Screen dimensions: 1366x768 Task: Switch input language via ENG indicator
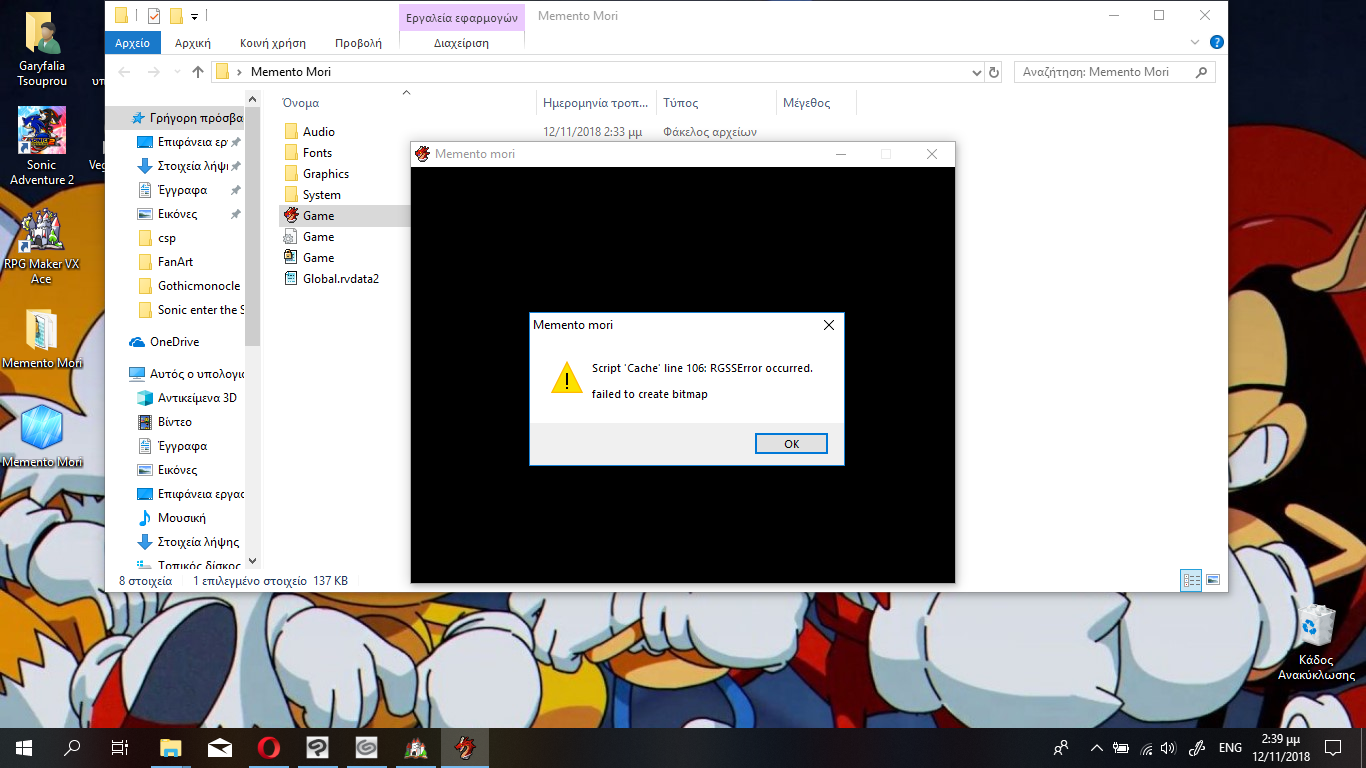(1230, 747)
